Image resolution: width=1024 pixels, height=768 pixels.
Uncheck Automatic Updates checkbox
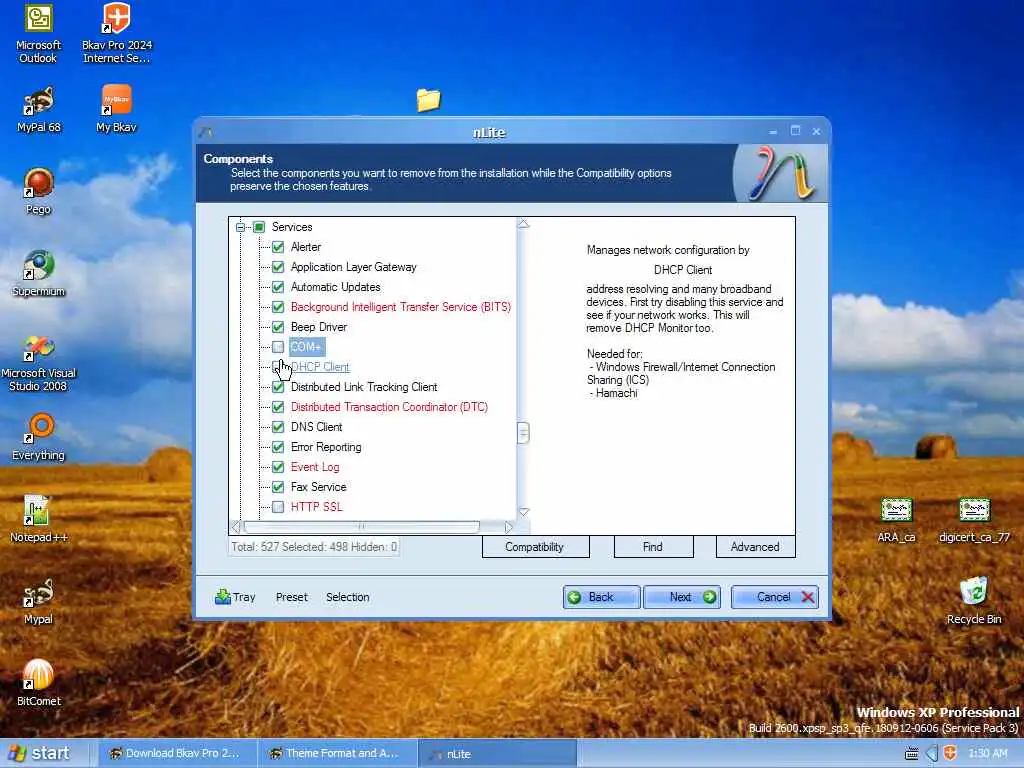click(x=278, y=287)
